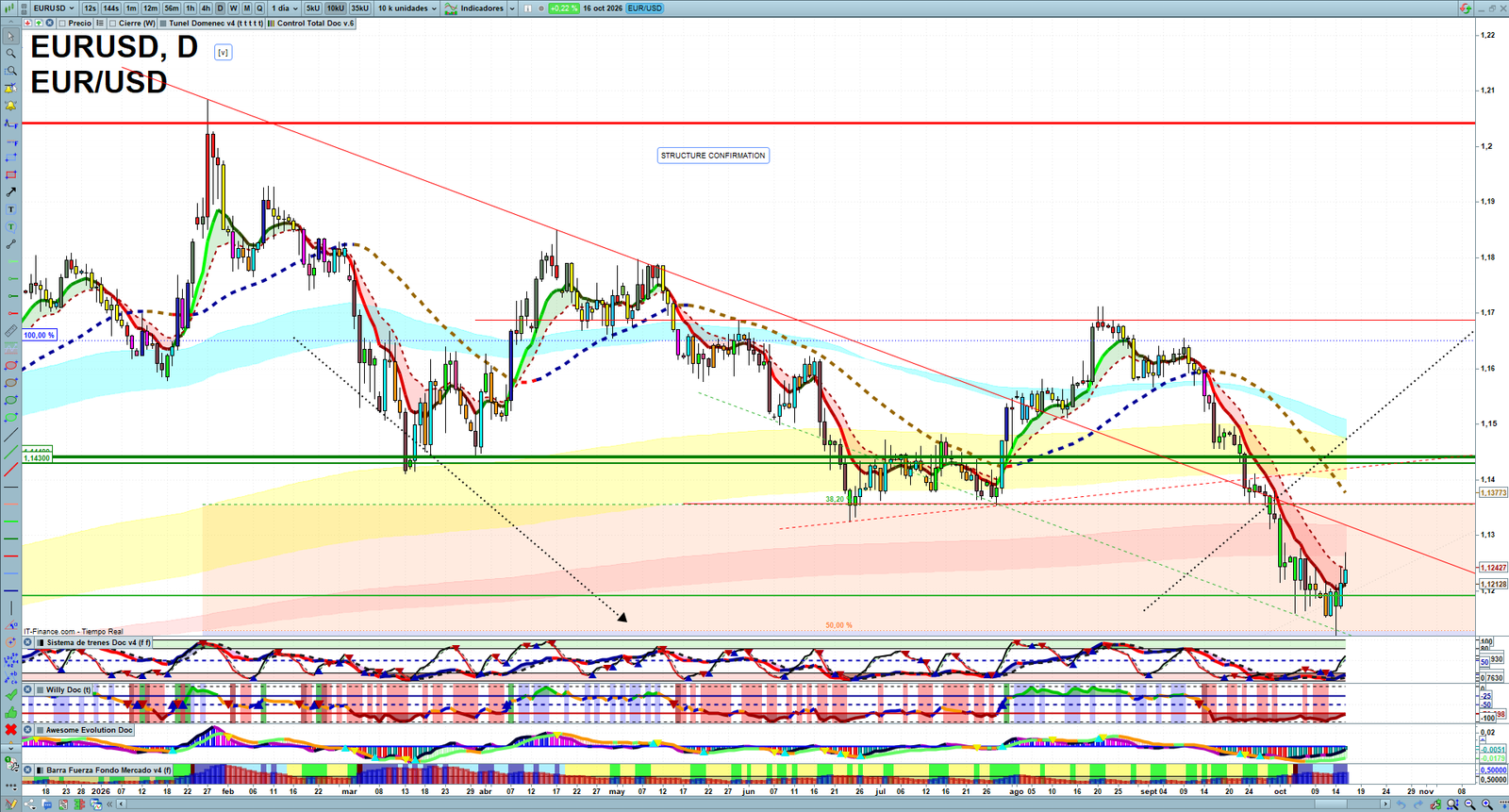
Task: Expand left toolbar with the down chevron
Action: coord(10,748)
